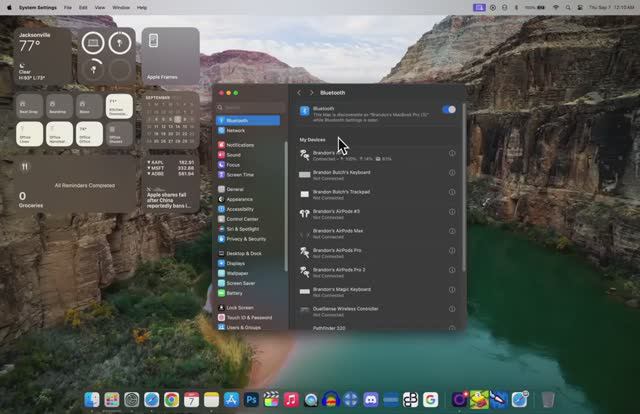Open the Edit menu
Viewport: 640px width, 414px height.
tap(83, 7)
